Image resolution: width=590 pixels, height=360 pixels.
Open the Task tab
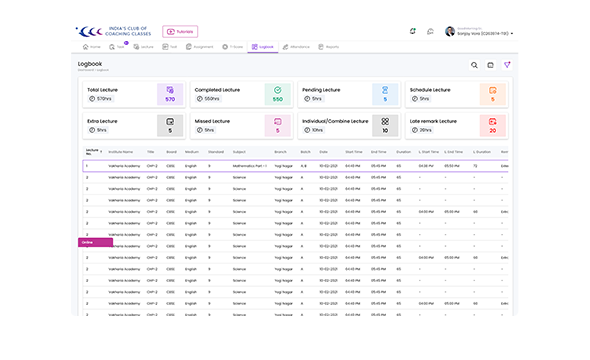[117, 47]
